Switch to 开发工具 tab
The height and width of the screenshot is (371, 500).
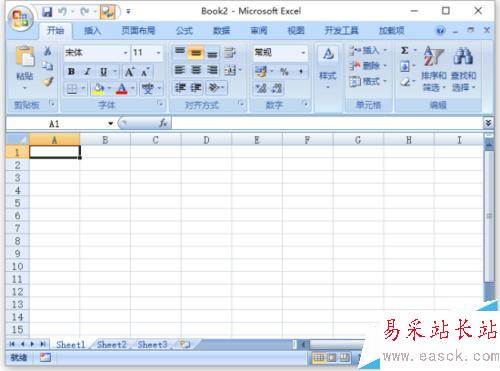point(341,31)
